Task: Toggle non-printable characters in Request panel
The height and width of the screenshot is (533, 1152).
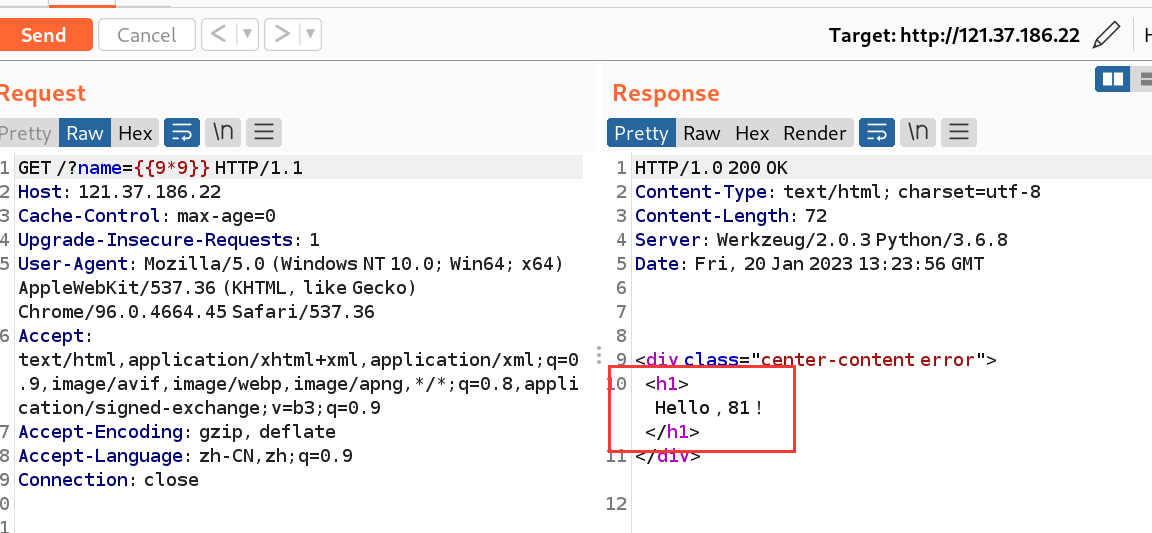Action: pos(223,132)
